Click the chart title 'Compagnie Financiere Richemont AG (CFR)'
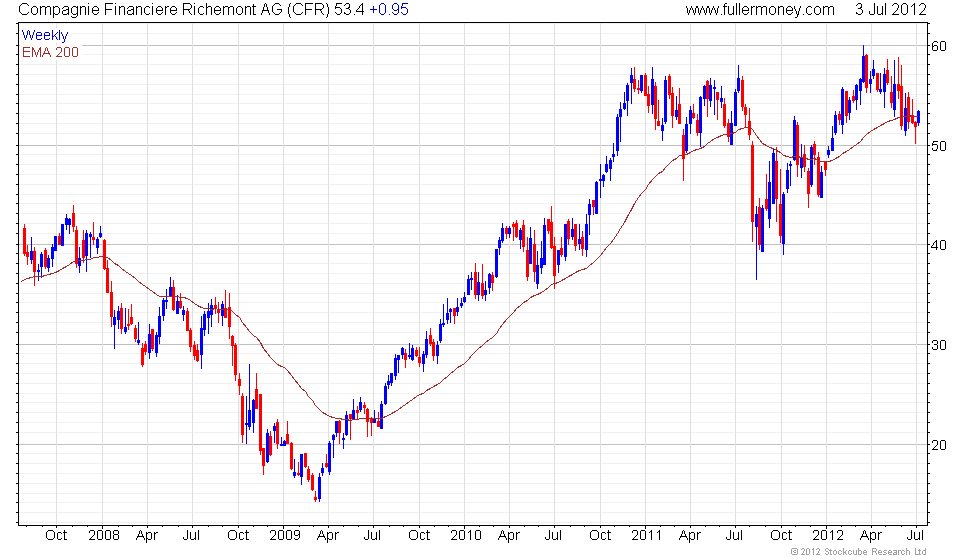This screenshot has height=560, width=980. 174,10
